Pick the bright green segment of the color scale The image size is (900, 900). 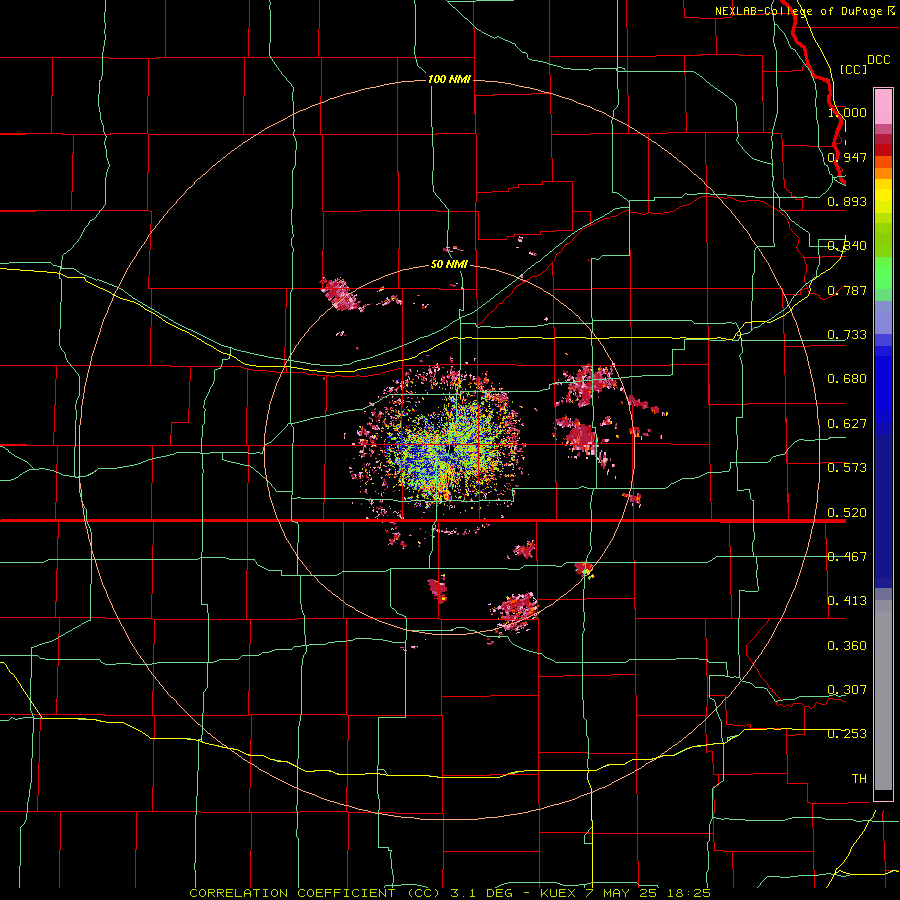point(883,273)
